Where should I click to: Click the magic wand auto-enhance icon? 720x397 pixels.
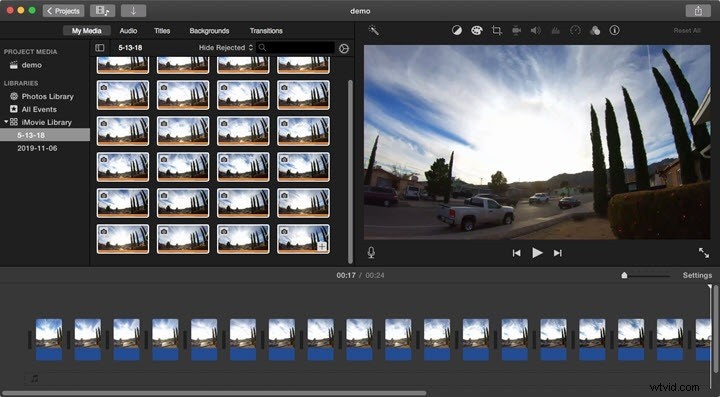[373, 31]
